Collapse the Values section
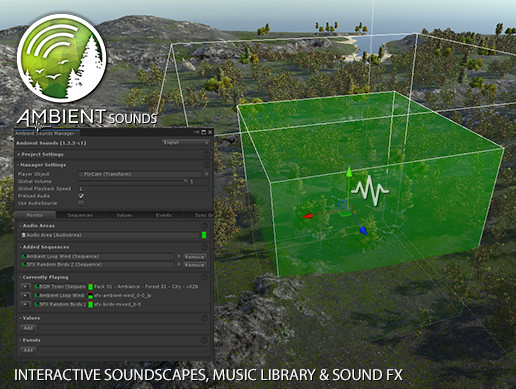 (30, 318)
